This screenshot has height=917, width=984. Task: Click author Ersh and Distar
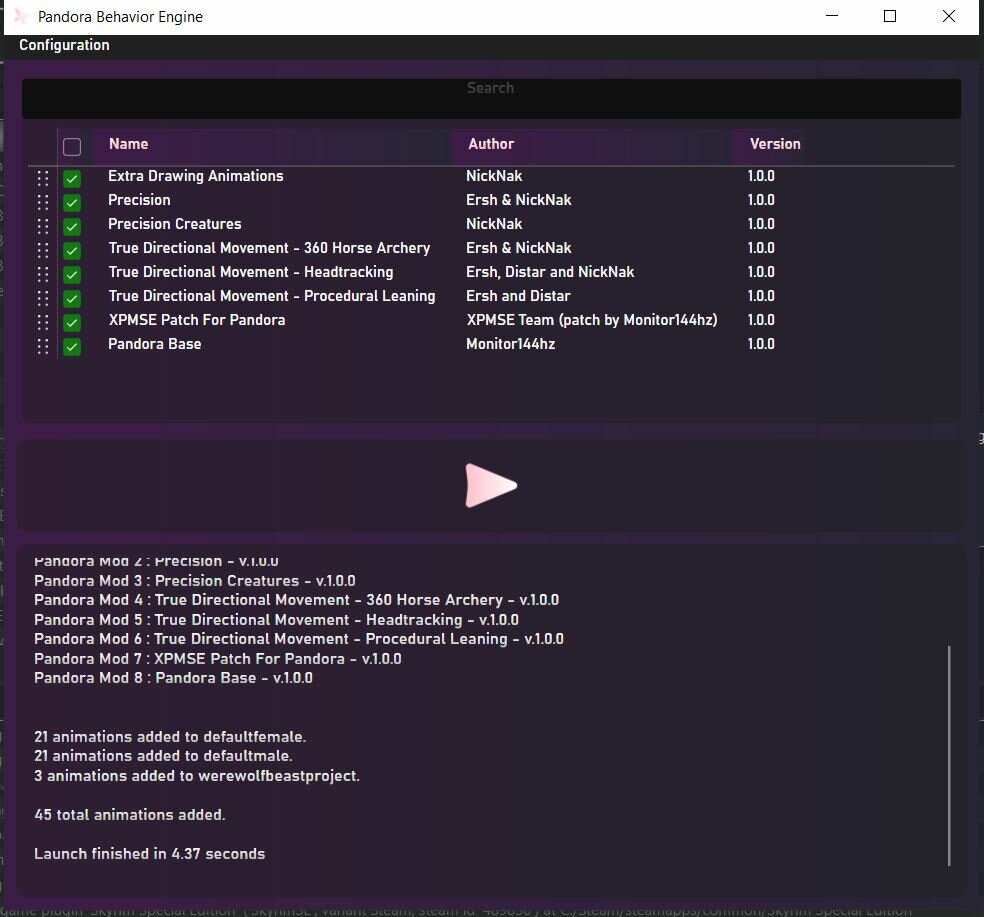pos(518,296)
